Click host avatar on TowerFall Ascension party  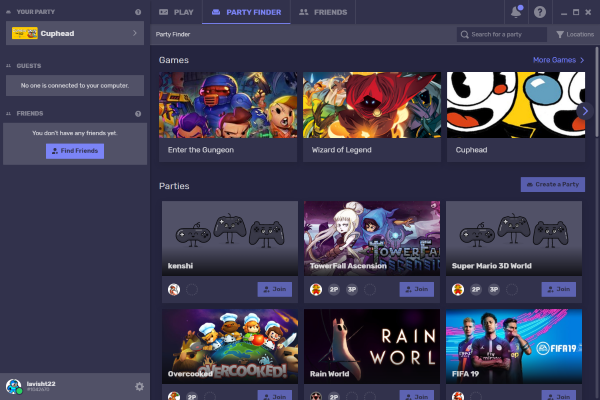click(x=316, y=289)
